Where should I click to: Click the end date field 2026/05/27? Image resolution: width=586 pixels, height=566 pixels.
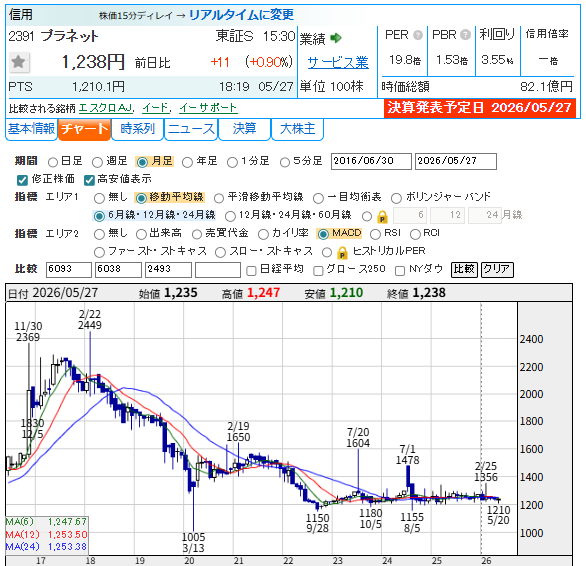(456, 161)
